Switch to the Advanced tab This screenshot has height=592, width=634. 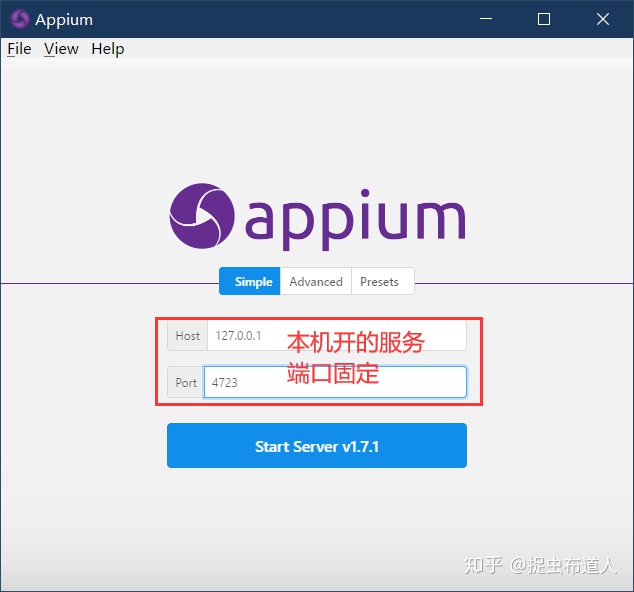[x=316, y=281]
